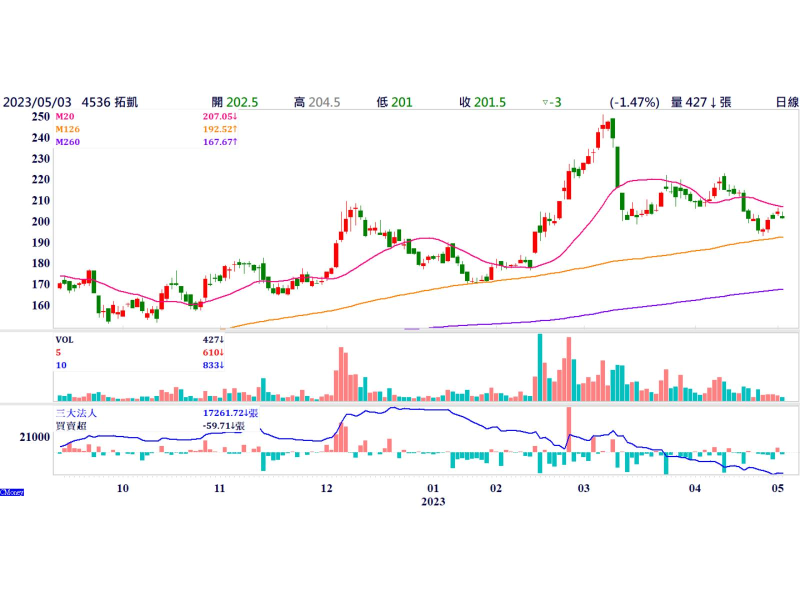
Task: Click the date 2023/05/03 in header
Action: (37, 102)
